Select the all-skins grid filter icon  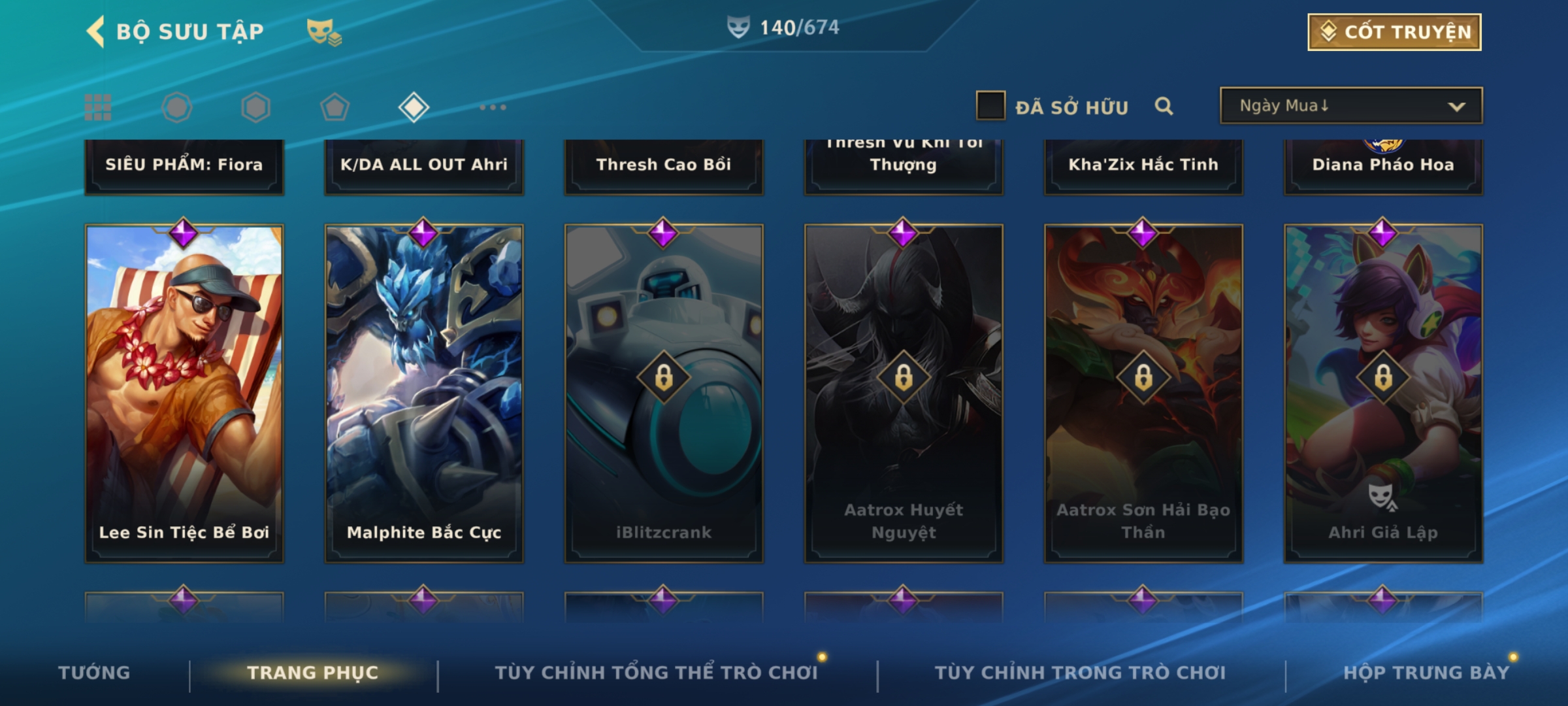tap(98, 107)
